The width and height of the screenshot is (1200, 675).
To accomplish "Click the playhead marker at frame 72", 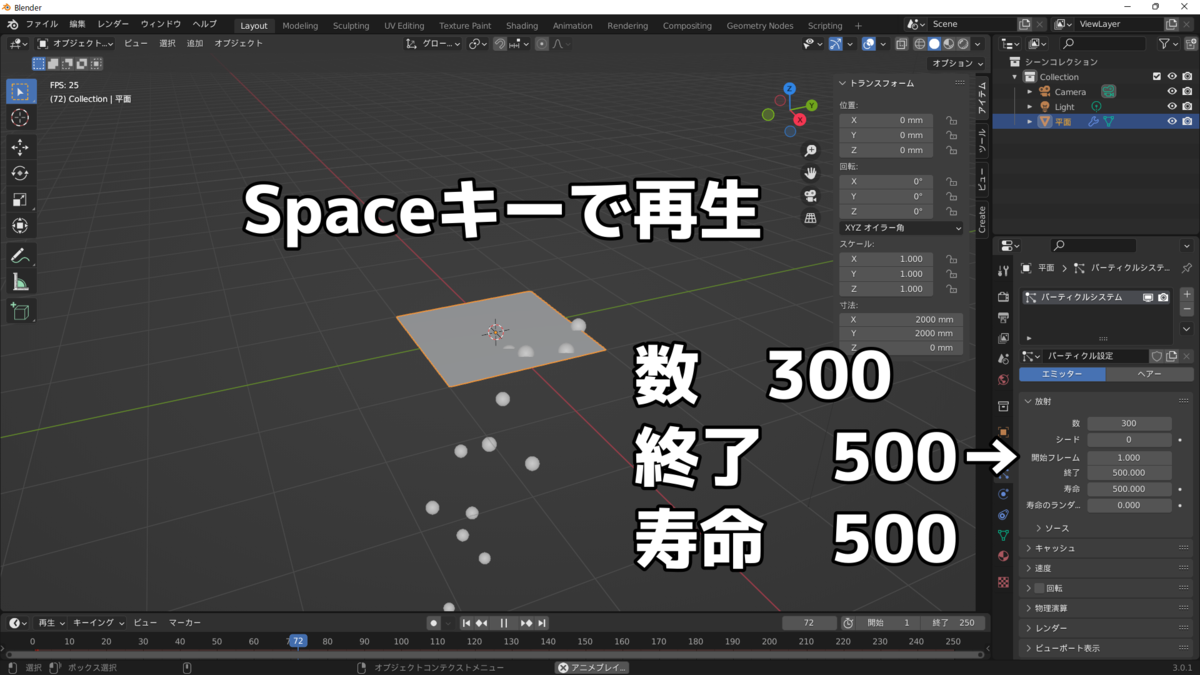I will pos(297,641).
